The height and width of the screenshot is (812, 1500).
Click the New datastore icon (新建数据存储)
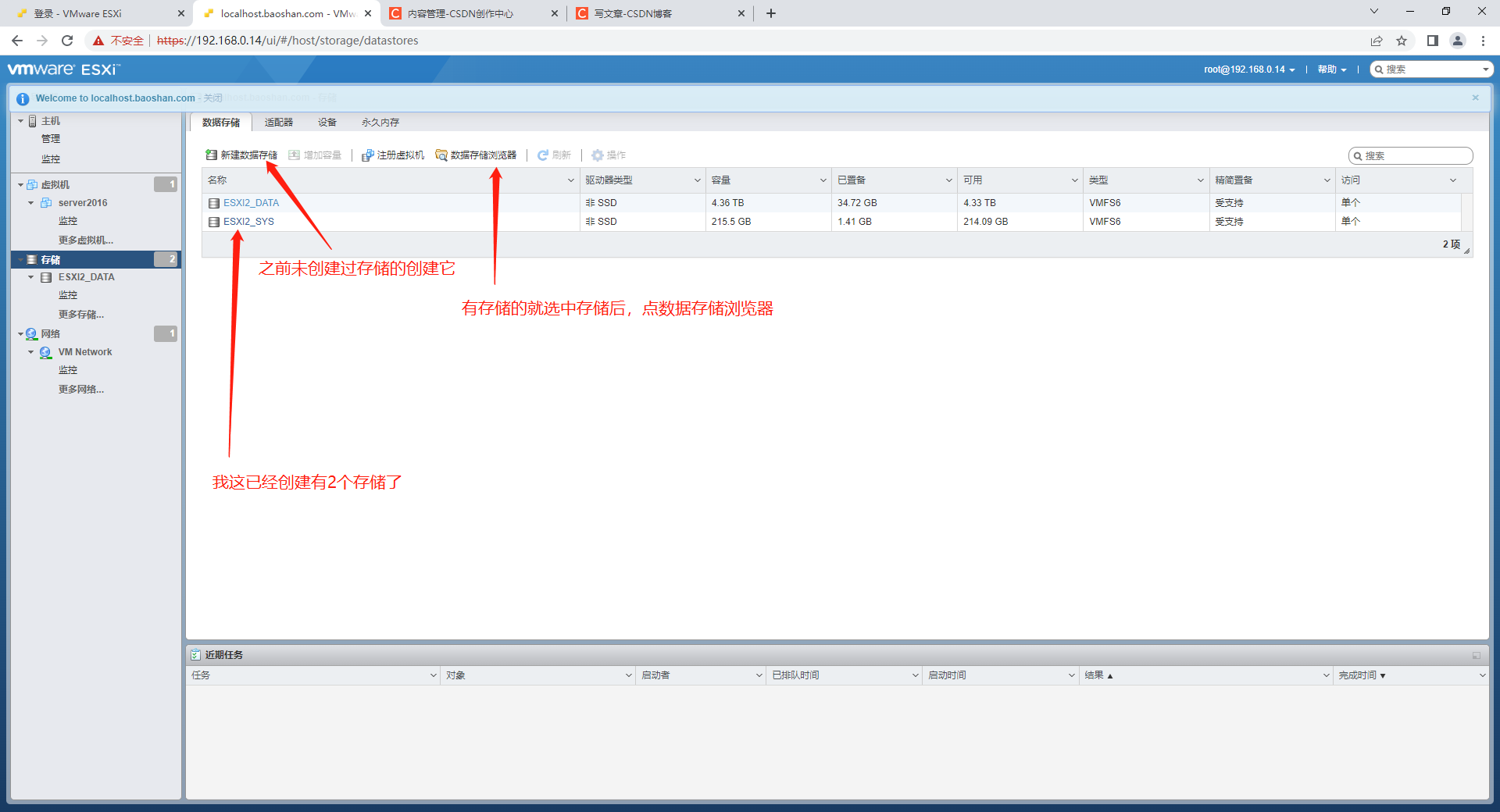[211, 155]
